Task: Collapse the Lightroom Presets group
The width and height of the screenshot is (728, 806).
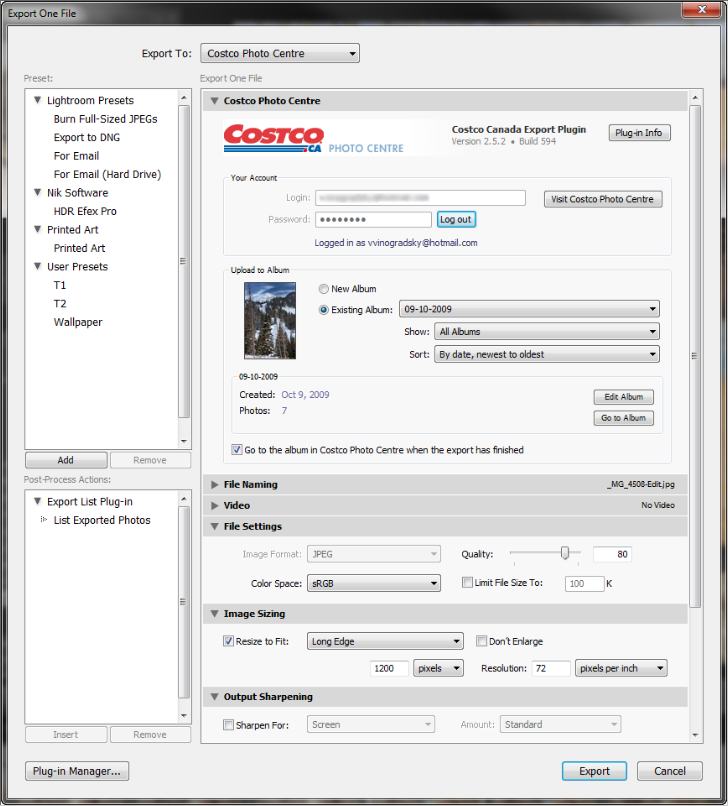Action: [38, 100]
